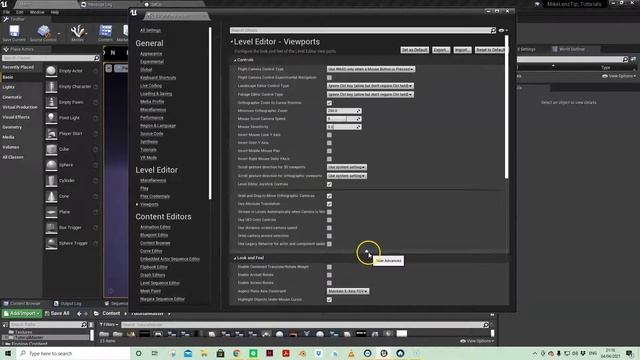640x360 pixels.
Task: Open Help menu in main window
Action: [x=55, y=12]
